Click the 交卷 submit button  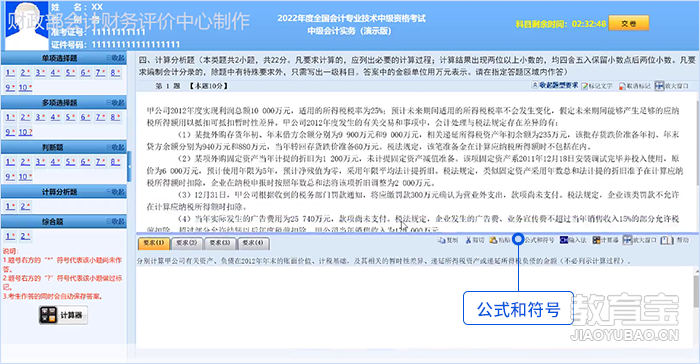[629, 24]
